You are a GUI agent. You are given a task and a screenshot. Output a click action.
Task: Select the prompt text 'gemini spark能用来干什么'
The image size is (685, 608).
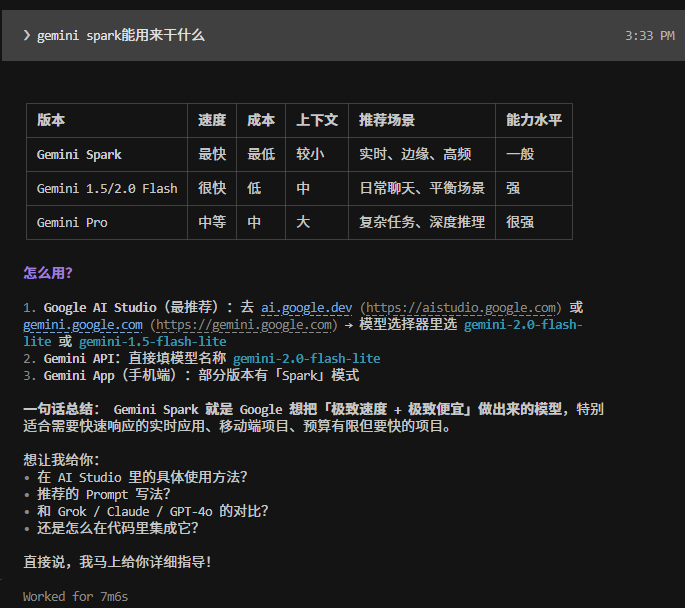point(121,35)
